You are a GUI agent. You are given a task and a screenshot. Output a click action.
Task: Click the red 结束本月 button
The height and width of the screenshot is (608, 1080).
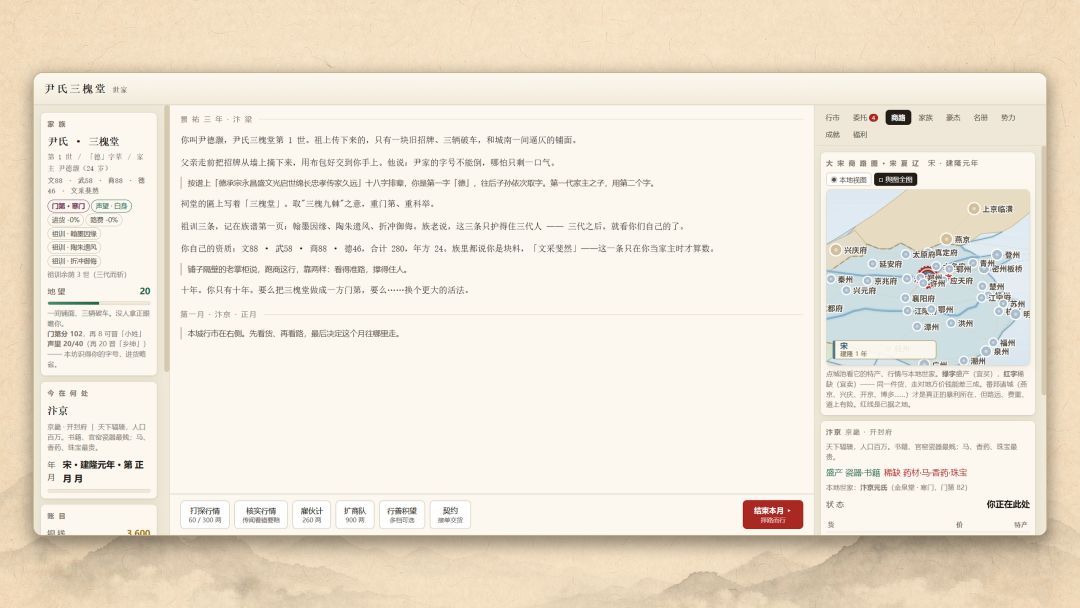coord(773,514)
